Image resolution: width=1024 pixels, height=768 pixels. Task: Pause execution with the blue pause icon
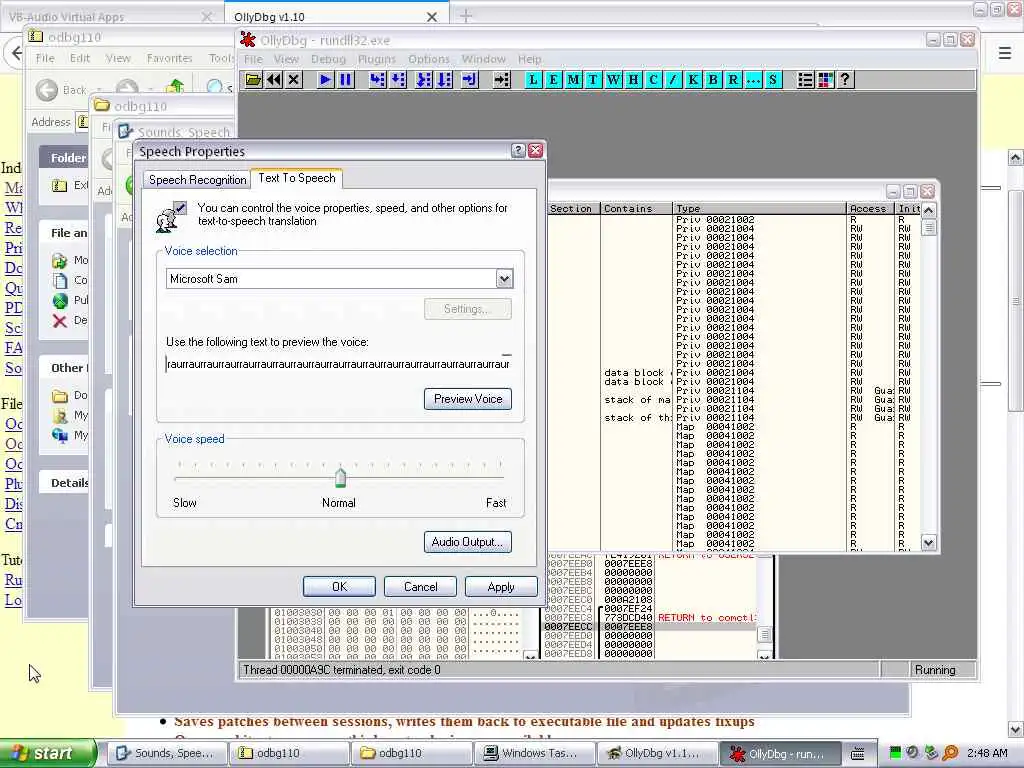click(x=345, y=80)
